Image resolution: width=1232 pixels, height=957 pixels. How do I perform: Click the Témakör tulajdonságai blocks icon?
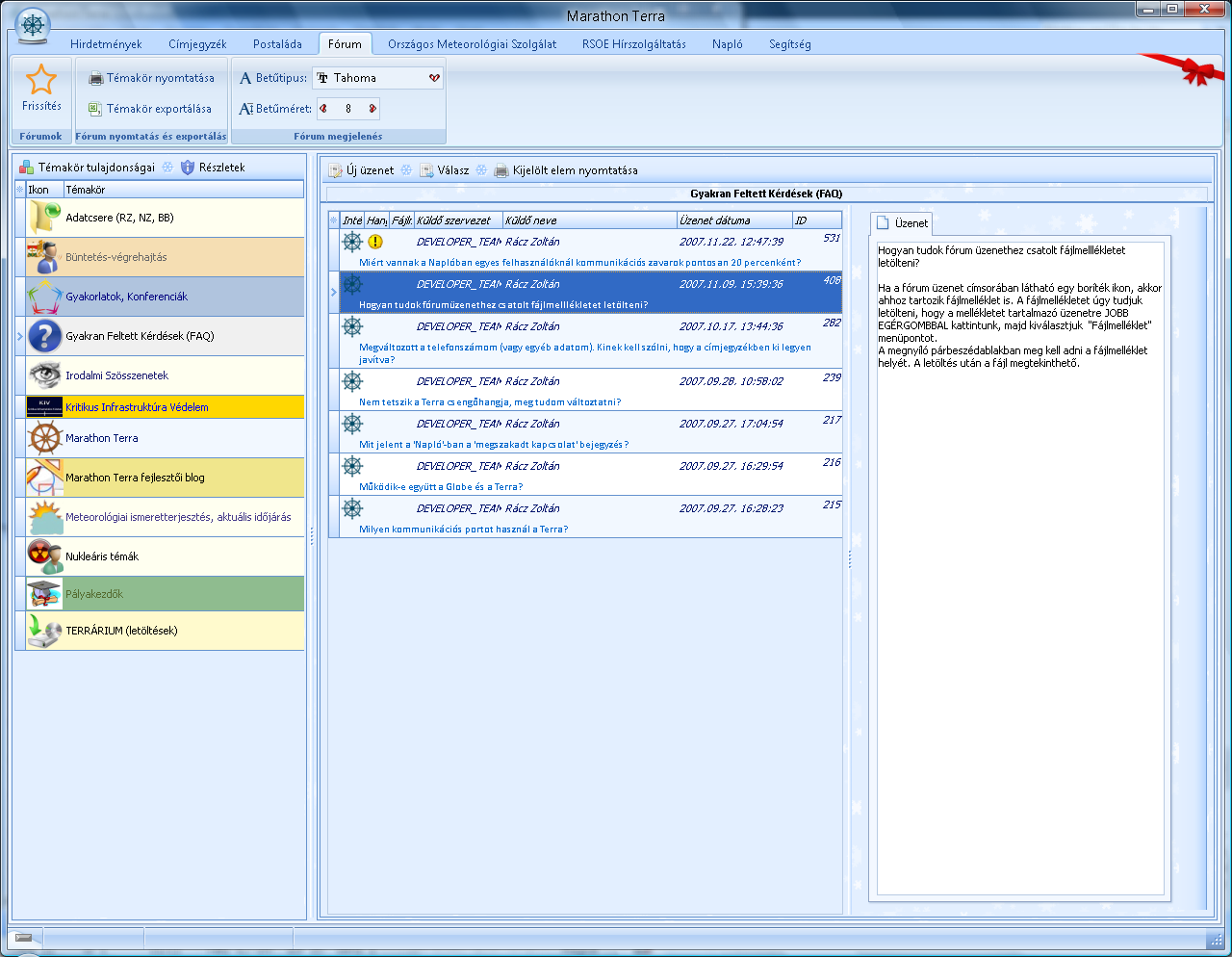[27, 168]
